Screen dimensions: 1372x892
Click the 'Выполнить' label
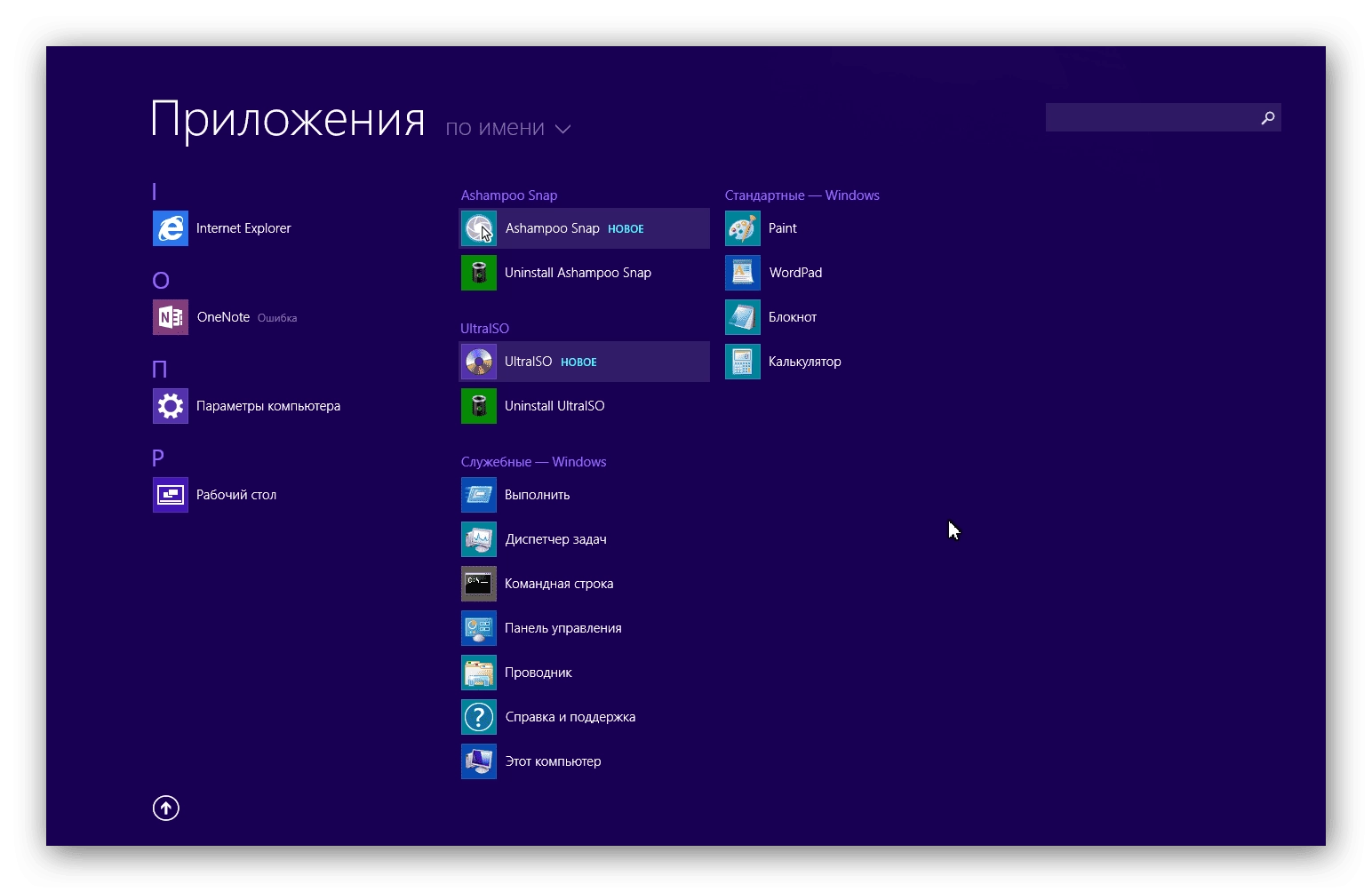(x=538, y=495)
